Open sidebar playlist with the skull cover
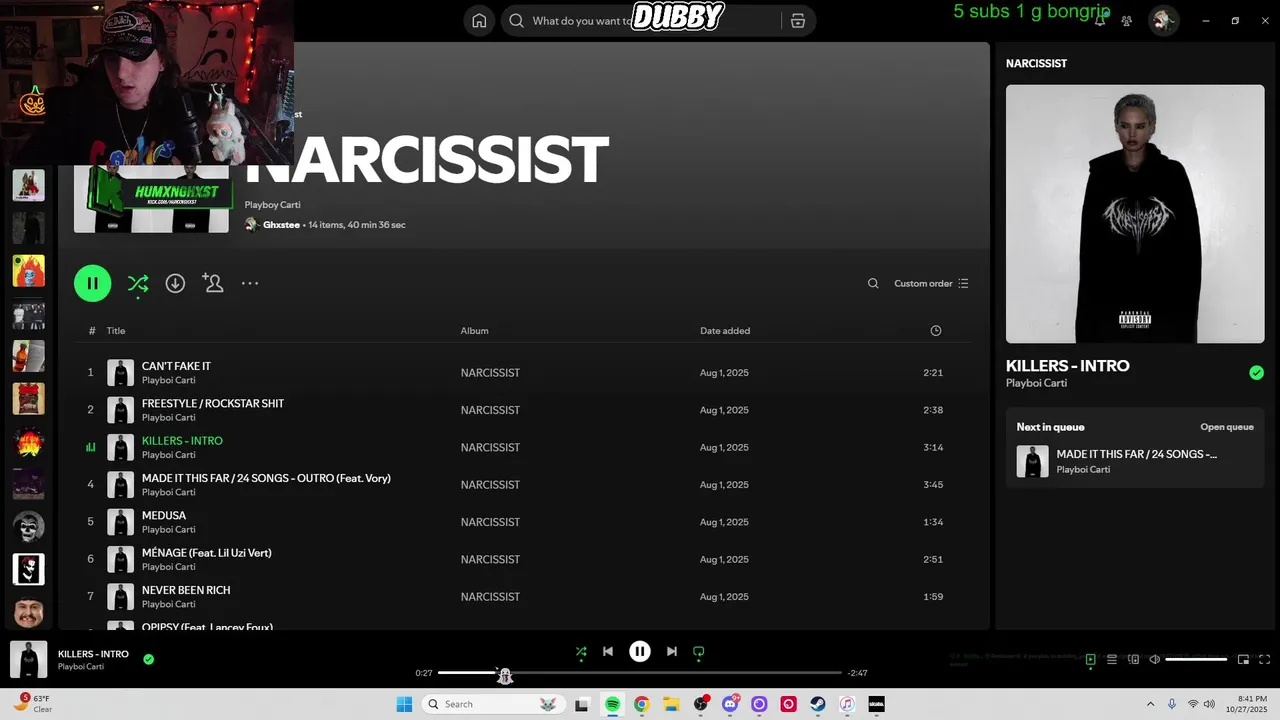This screenshot has height=720, width=1280. pos(28,526)
